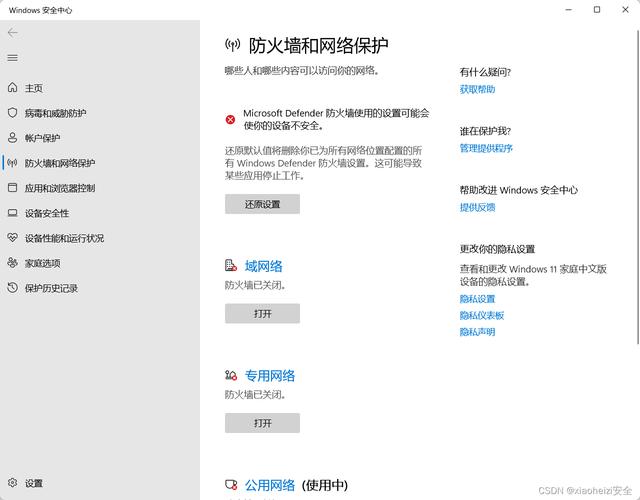The image size is (640, 500).
Task: Open 设备性能和运行状况 page
Action: click(x=64, y=238)
